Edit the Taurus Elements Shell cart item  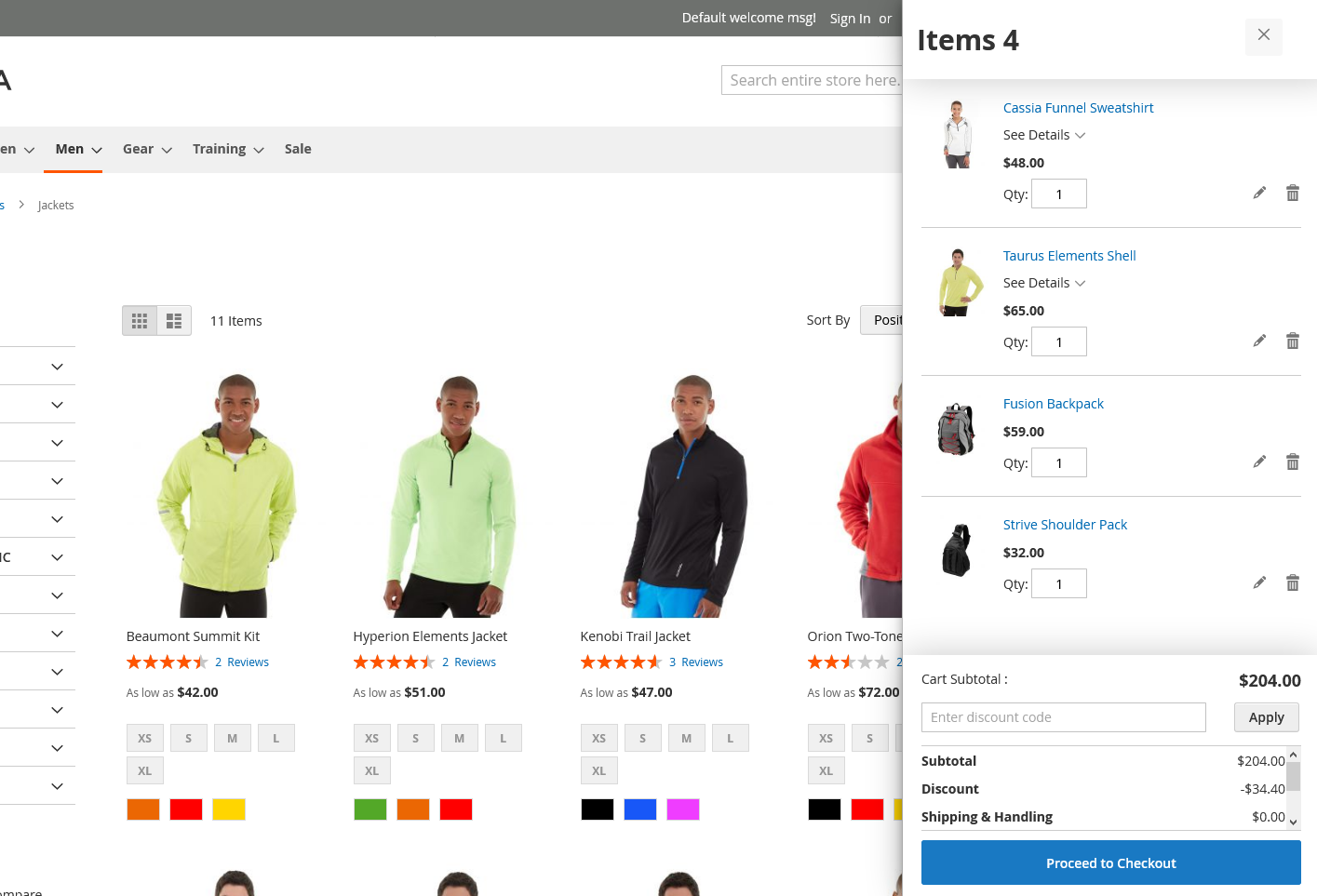(1259, 341)
